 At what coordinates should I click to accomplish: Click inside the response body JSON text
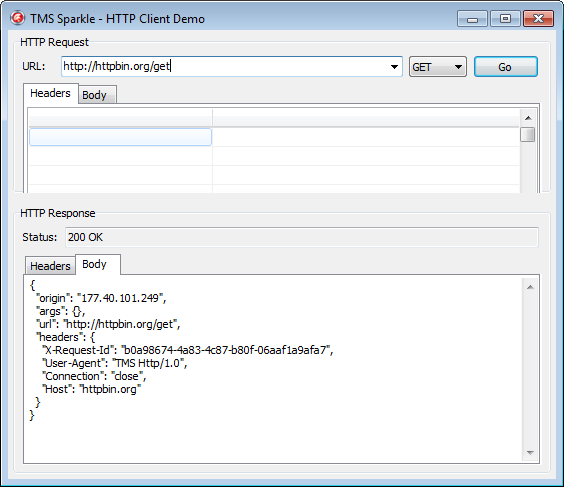[x=273, y=369]
